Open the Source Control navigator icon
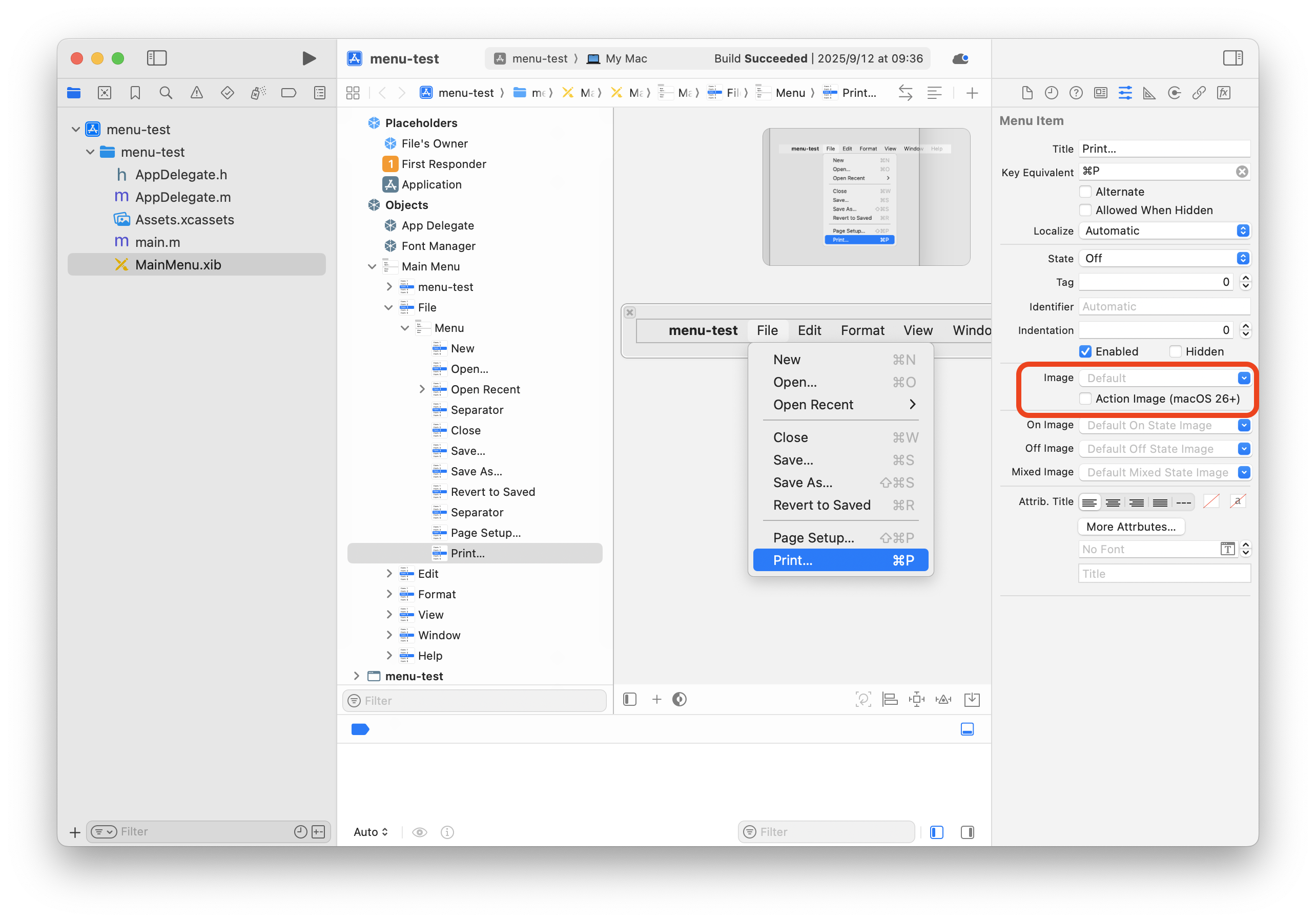1316x922 pixels. [x=105, y=93]
